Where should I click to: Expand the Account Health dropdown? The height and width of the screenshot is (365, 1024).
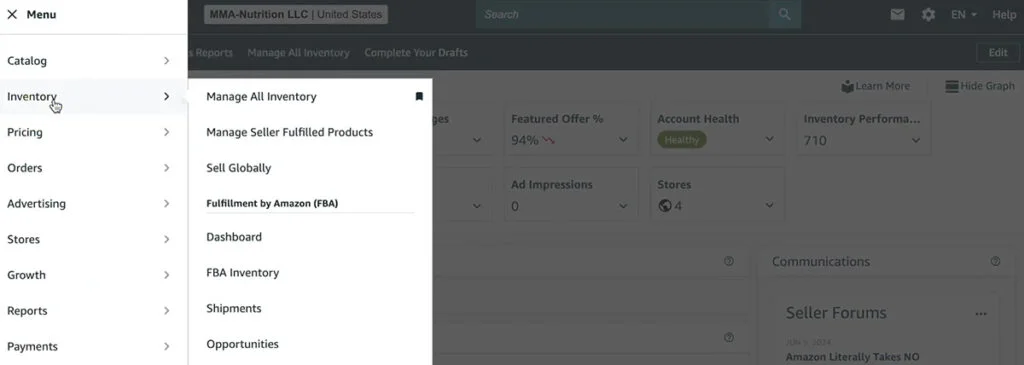[769, 139]
